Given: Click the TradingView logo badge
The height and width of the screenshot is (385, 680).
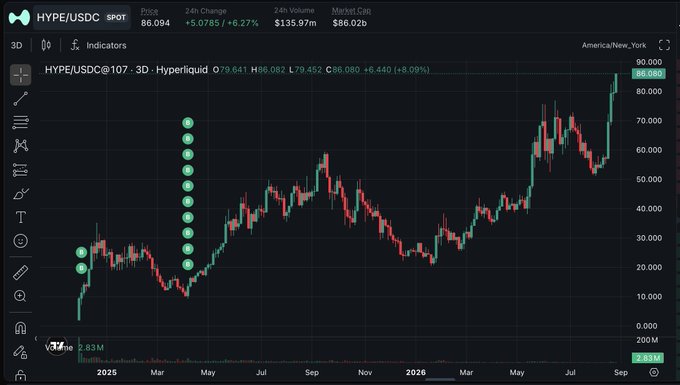Looking at the screenshot, I should pos(57,346).
